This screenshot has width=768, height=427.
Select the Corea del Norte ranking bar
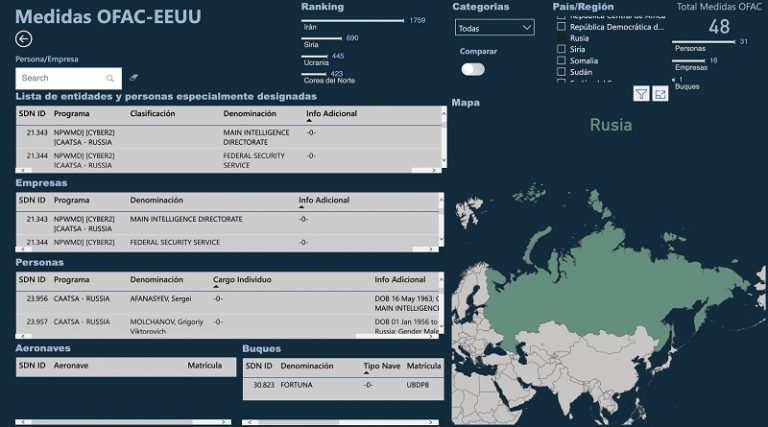[x=313, y=74]
